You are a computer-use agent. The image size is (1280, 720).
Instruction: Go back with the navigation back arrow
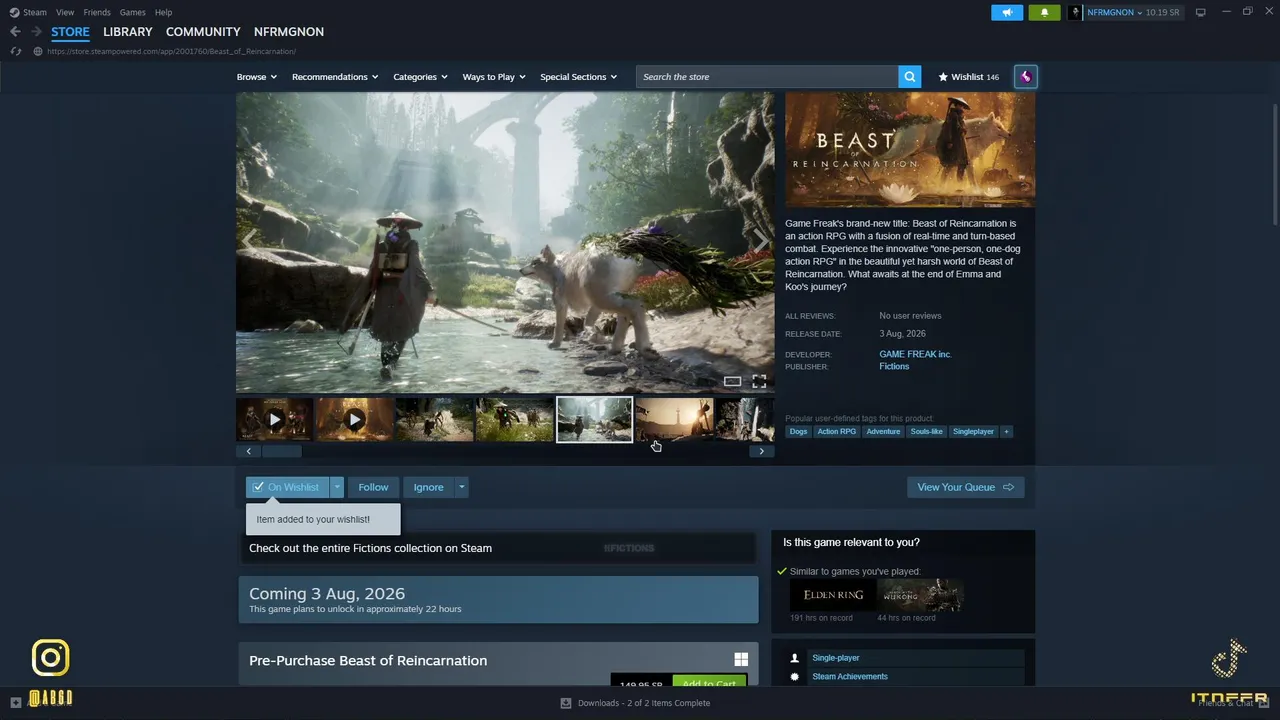coord(15,32)
